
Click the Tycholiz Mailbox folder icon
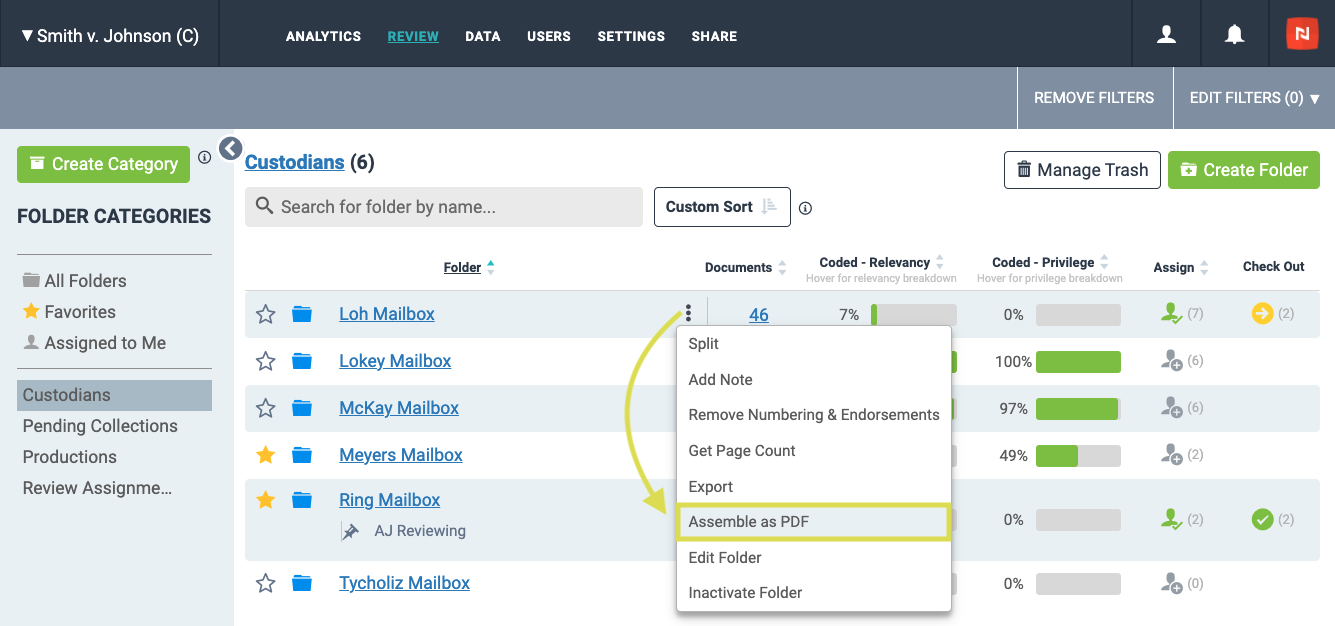pos(302,583)
